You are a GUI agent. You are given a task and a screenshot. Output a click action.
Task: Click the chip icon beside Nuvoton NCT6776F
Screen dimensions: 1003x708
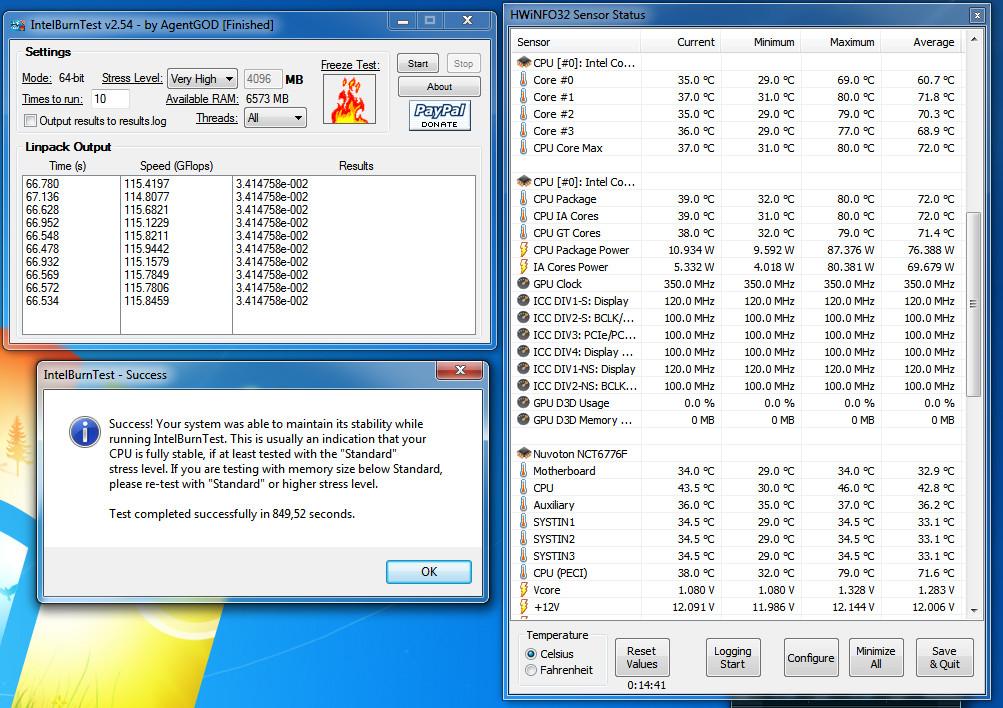pyautogui.click(x=524, y=453)
